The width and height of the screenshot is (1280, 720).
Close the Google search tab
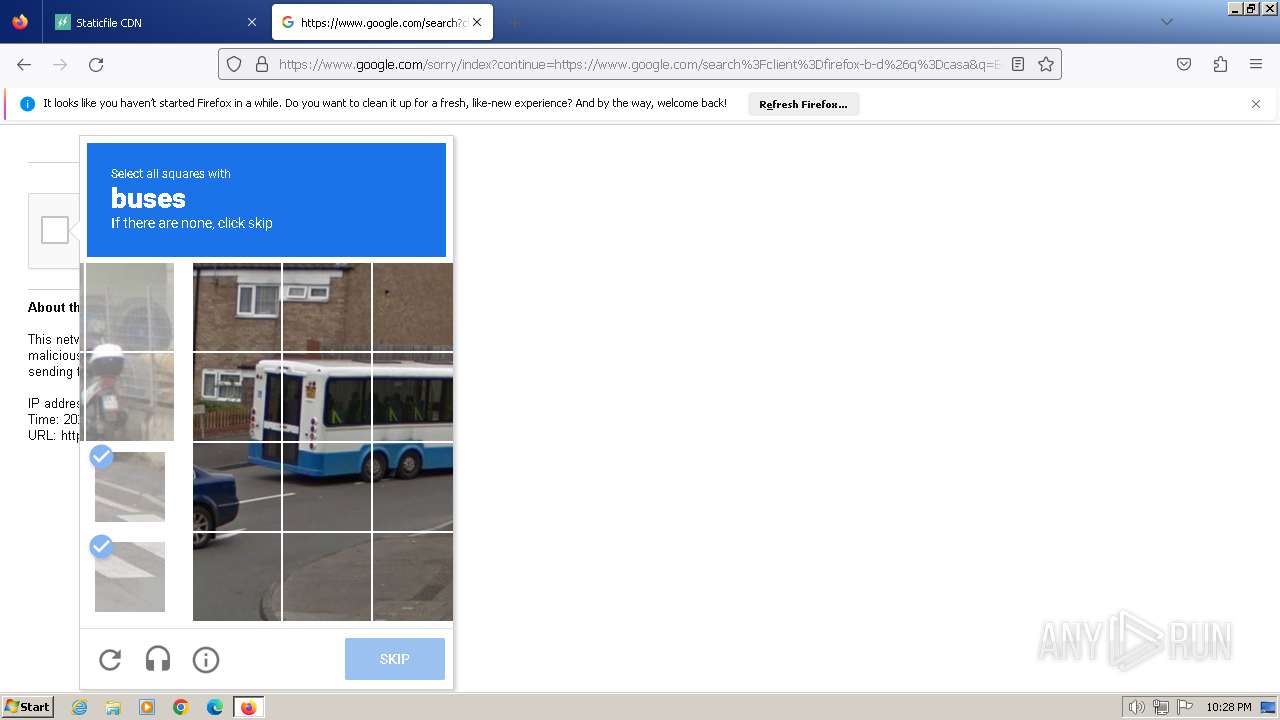pos(477,22)
